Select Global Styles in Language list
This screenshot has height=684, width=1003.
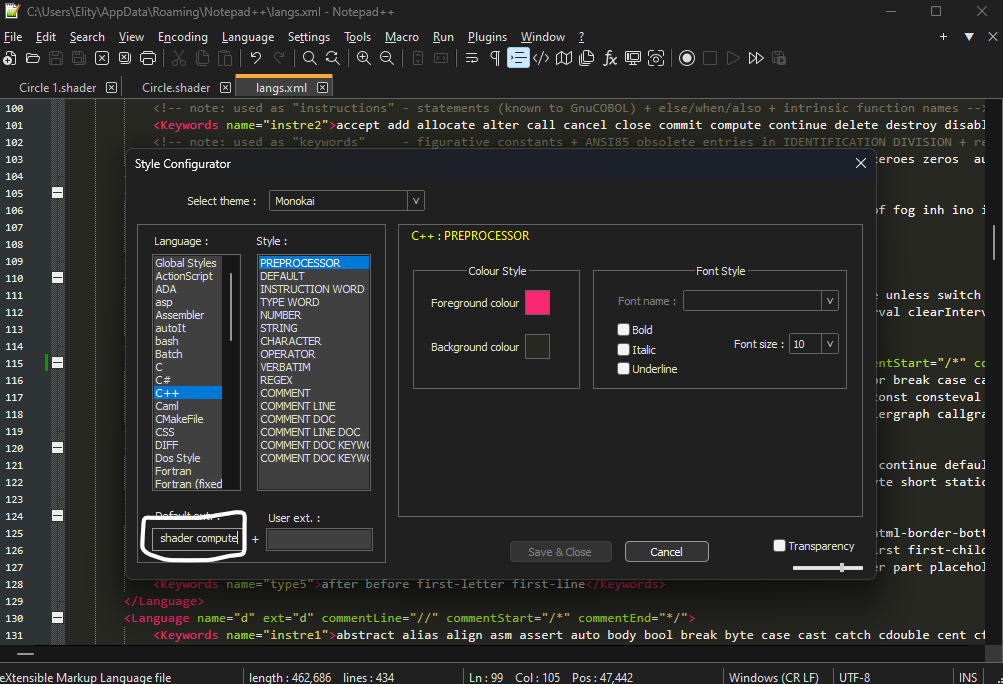pyautogui.click(x=186, y=263)
